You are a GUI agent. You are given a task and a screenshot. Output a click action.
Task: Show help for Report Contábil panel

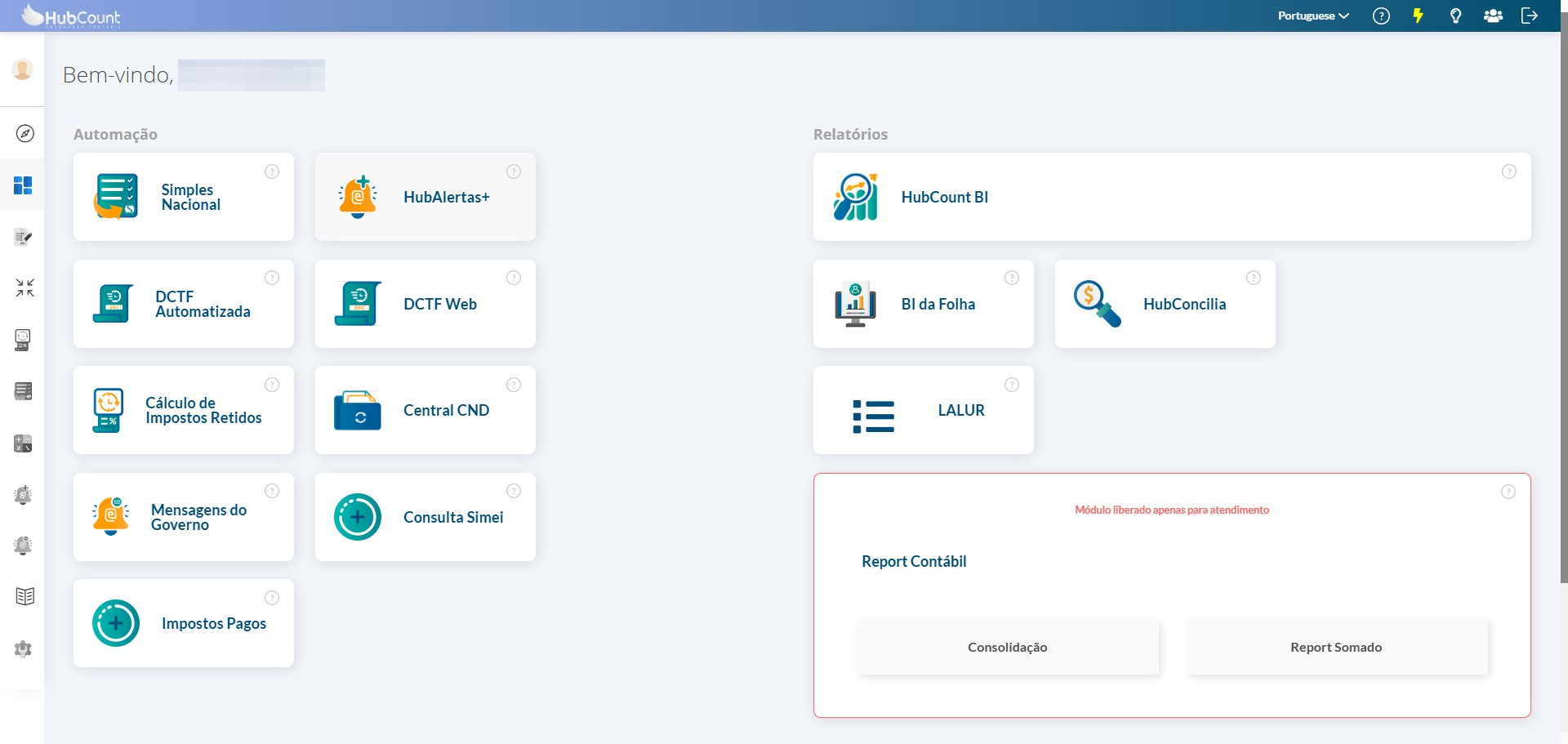(x=1508, y=492)
